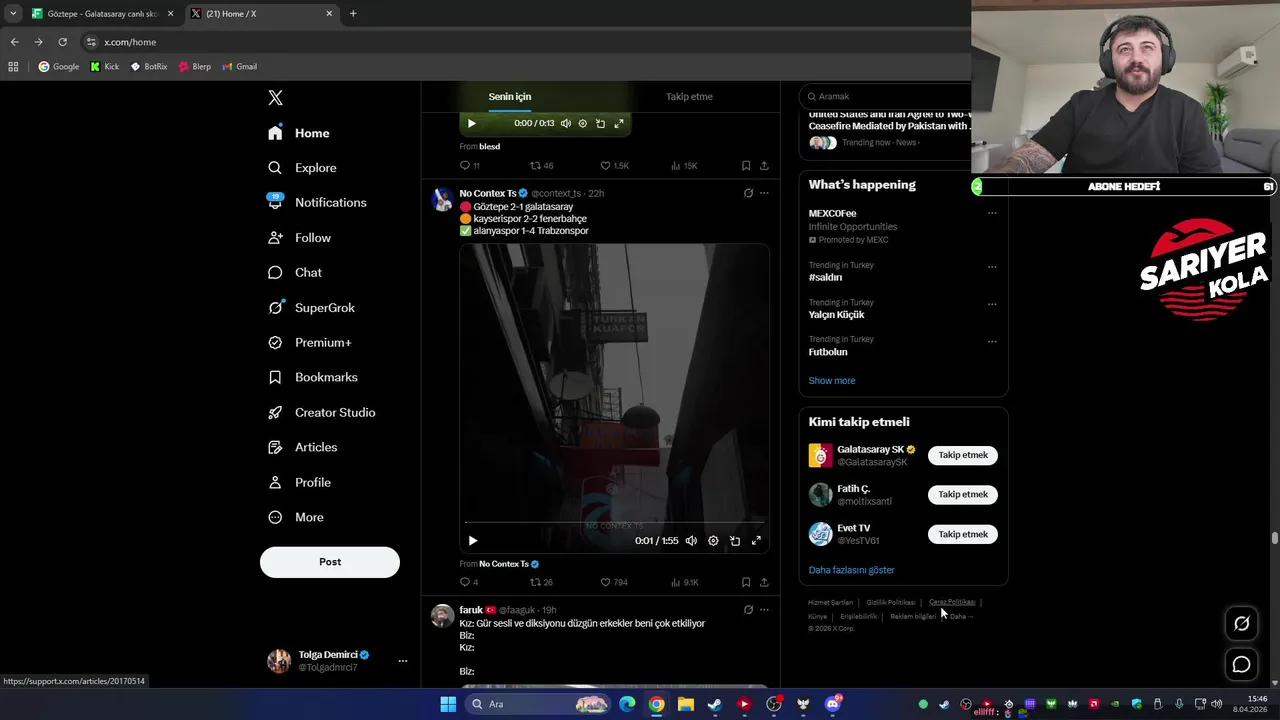Open the Kick bookmark
This screenshot has width=1280, height=720.
[105, 67]
